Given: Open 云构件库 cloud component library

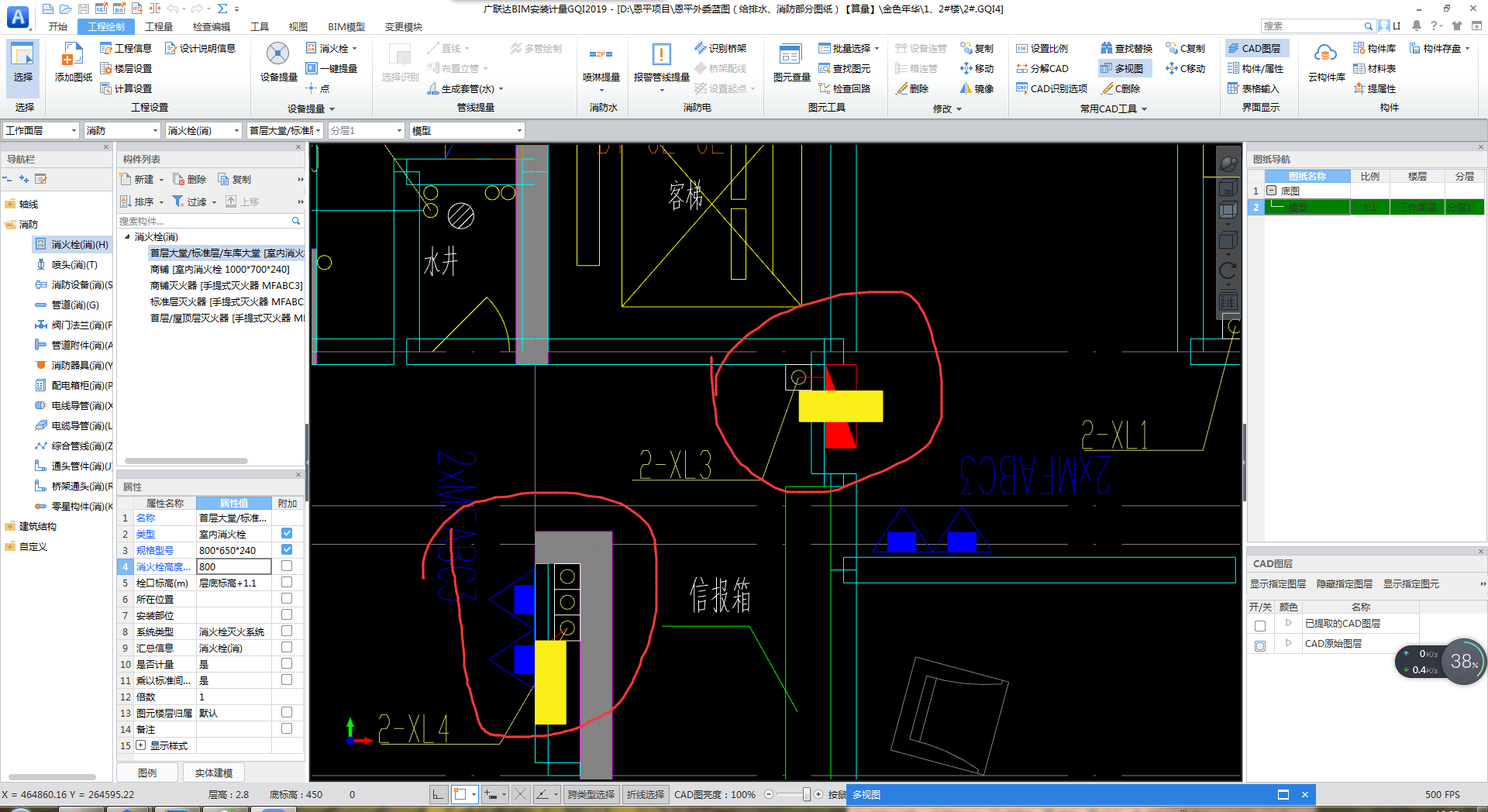Looking at the screenshot, I should [1326, 63].
